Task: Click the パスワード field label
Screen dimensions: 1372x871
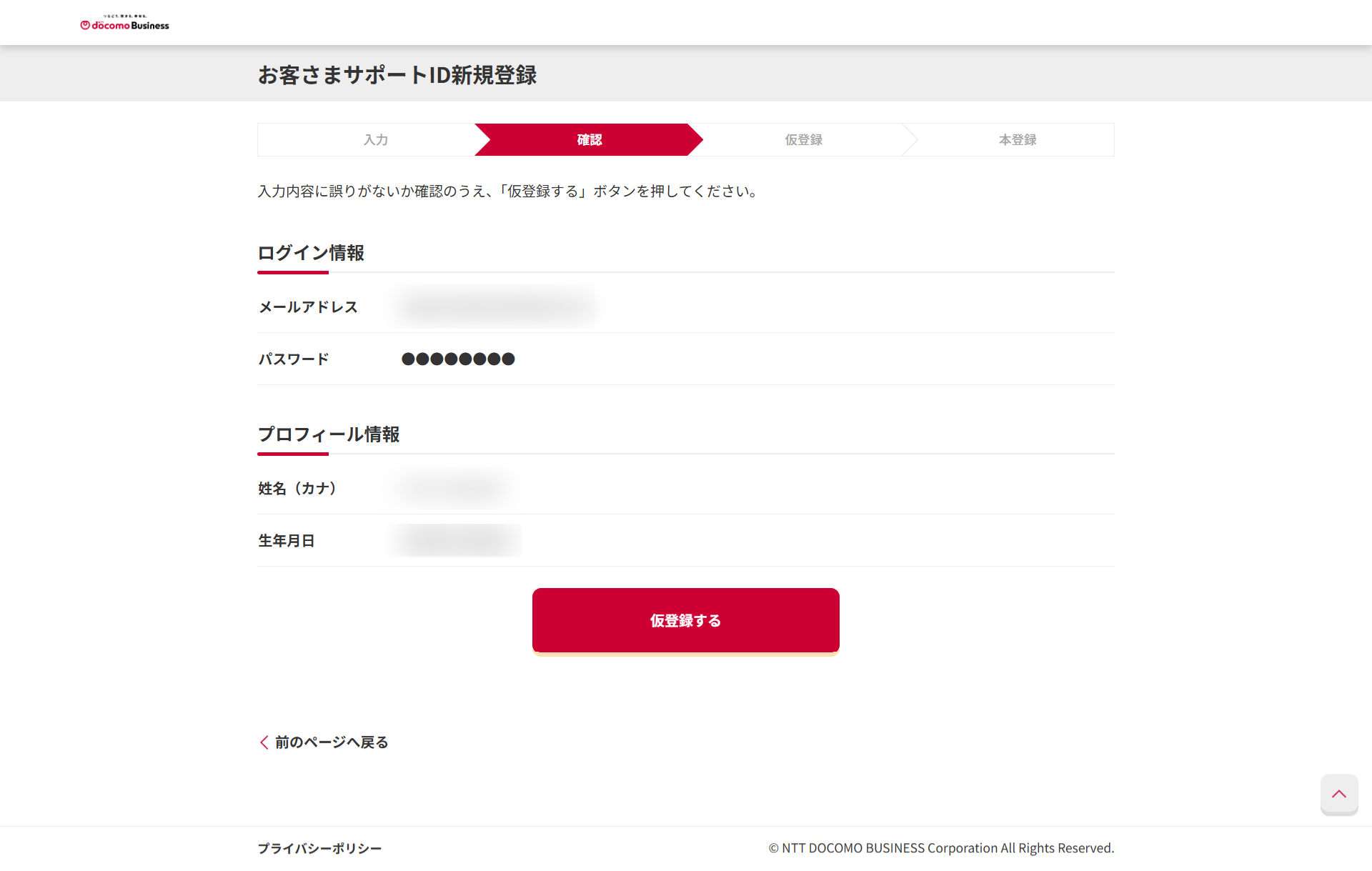Action: tap(294, 359)
